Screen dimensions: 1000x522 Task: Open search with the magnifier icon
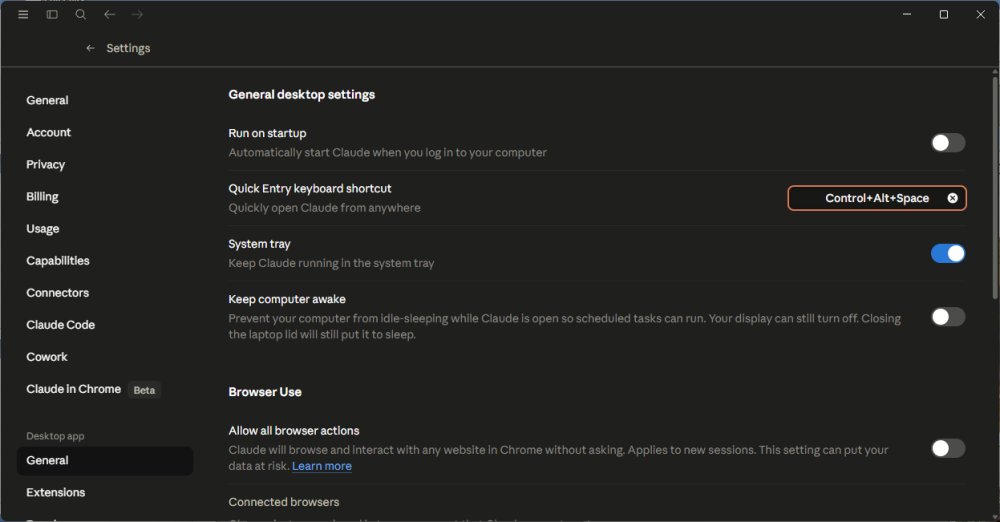pos(81,14)
